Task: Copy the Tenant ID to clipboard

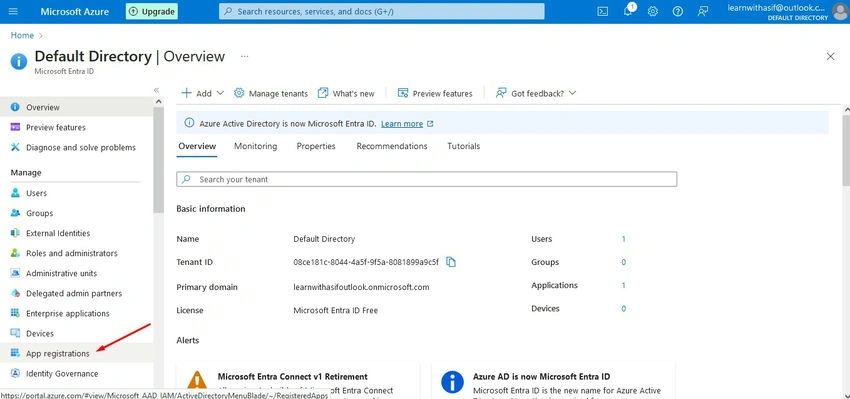Action: tap(450, 262)
